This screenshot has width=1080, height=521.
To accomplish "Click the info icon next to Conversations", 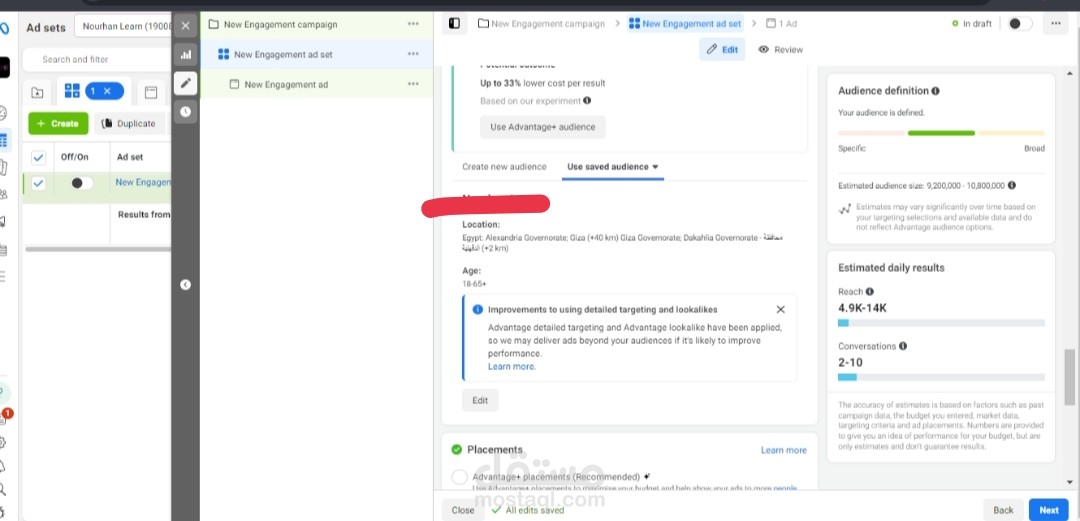I will click(x=903, y=346).
